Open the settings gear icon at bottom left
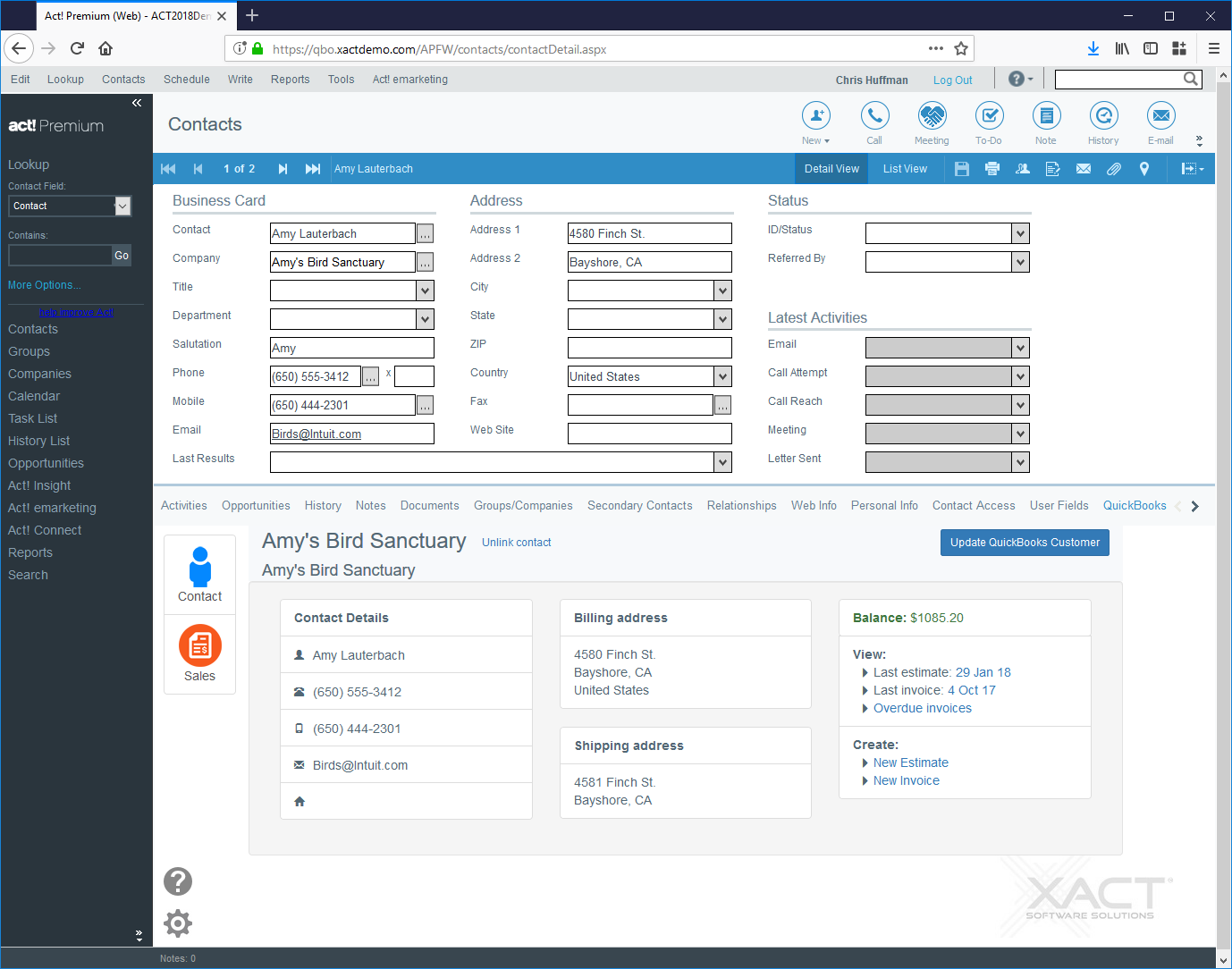The height and width of the screenshot is (969, 1232). point(178,923)
